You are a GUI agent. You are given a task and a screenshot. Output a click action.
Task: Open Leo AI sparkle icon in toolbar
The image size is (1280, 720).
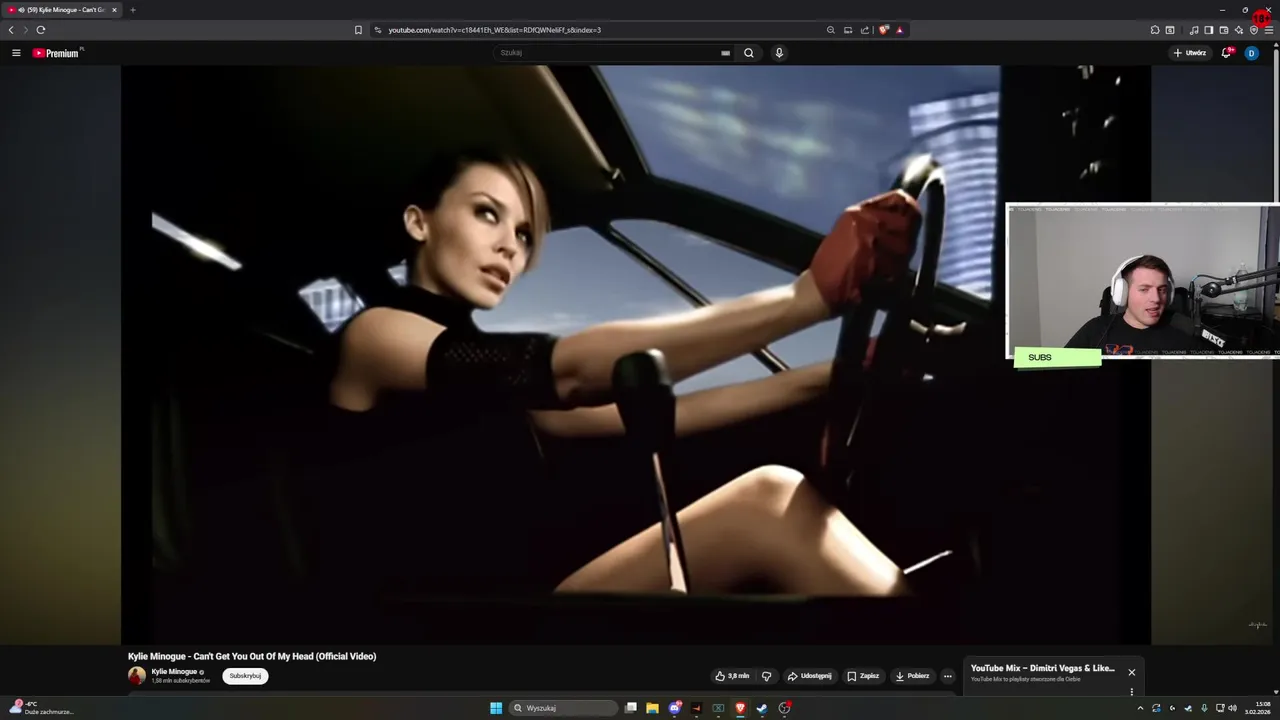(1239, 30)
